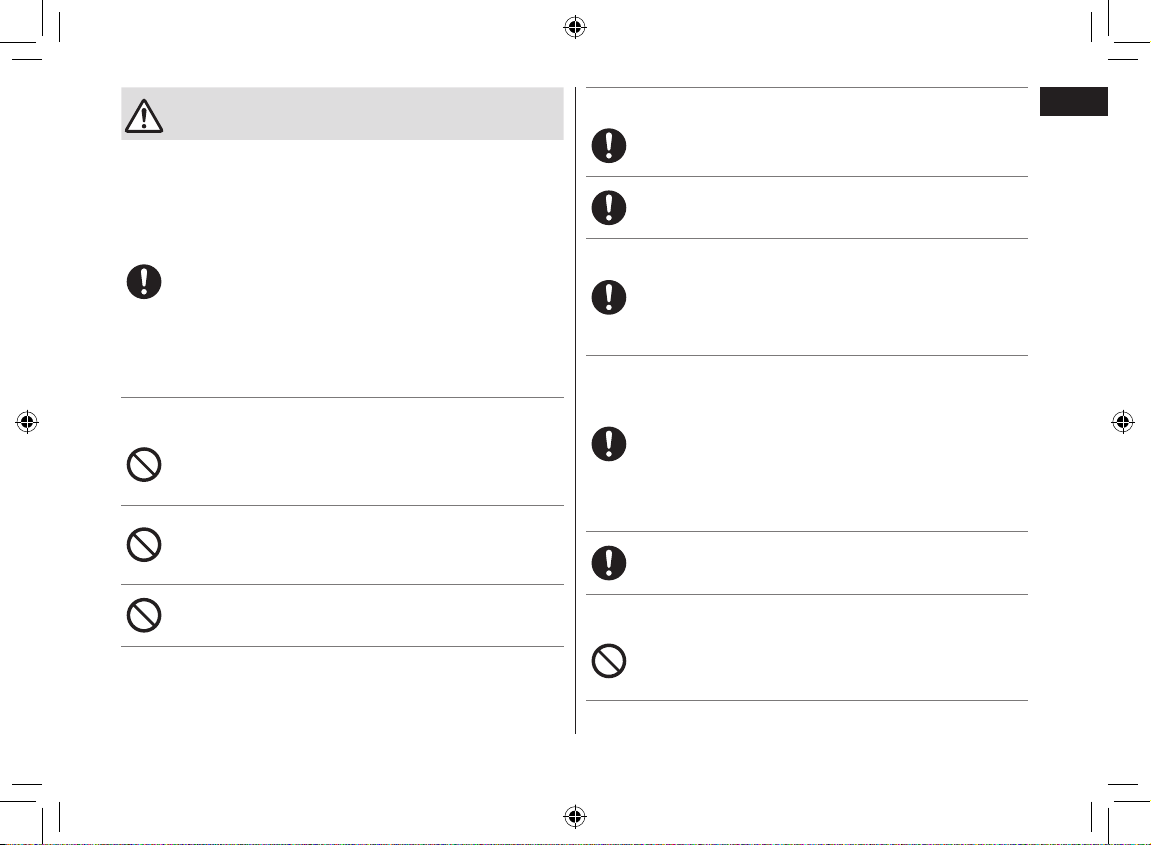Click the third exclamation icon in right column

(x=609, y=297)
